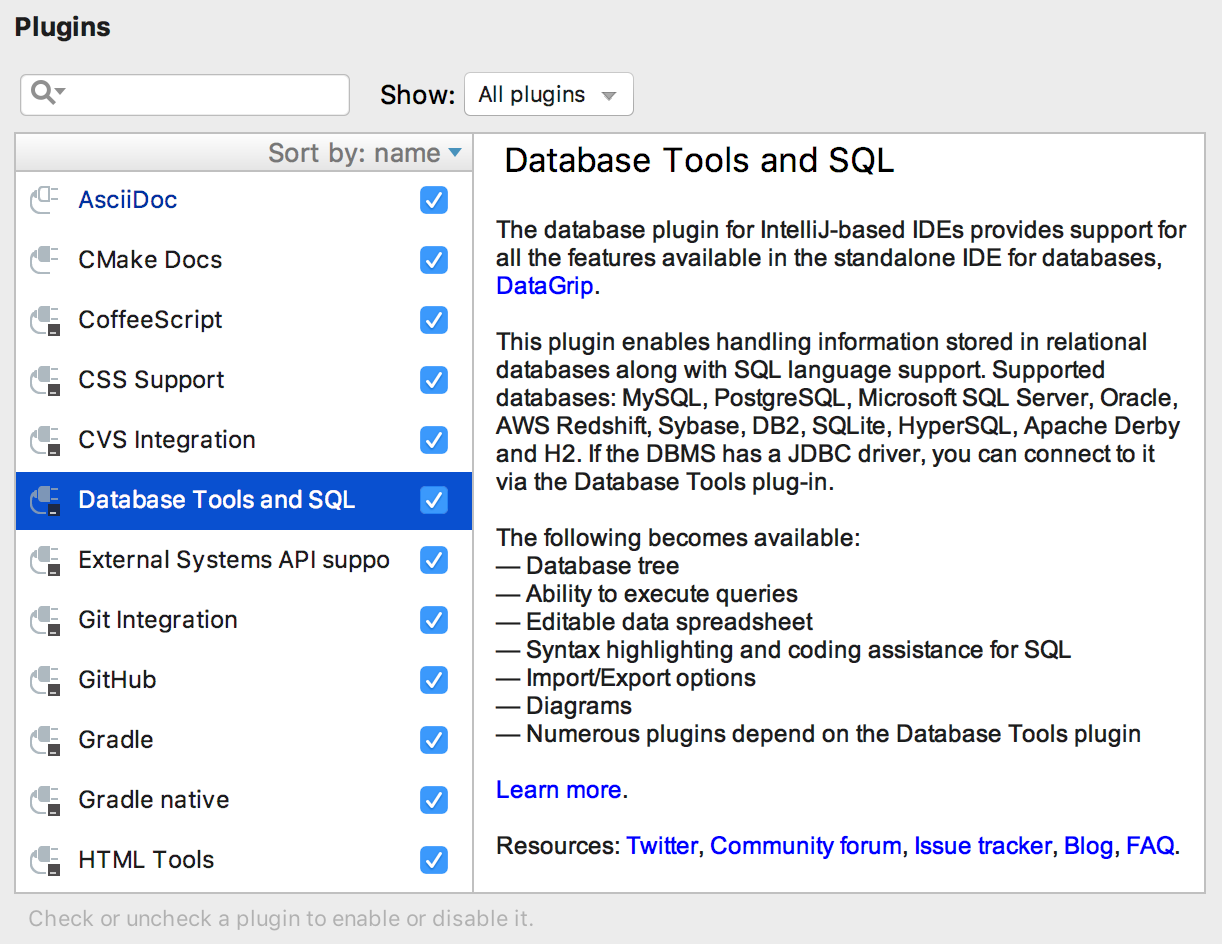
Task: Click the CSS Support plugin icon
Action: (x=45, y=380)
